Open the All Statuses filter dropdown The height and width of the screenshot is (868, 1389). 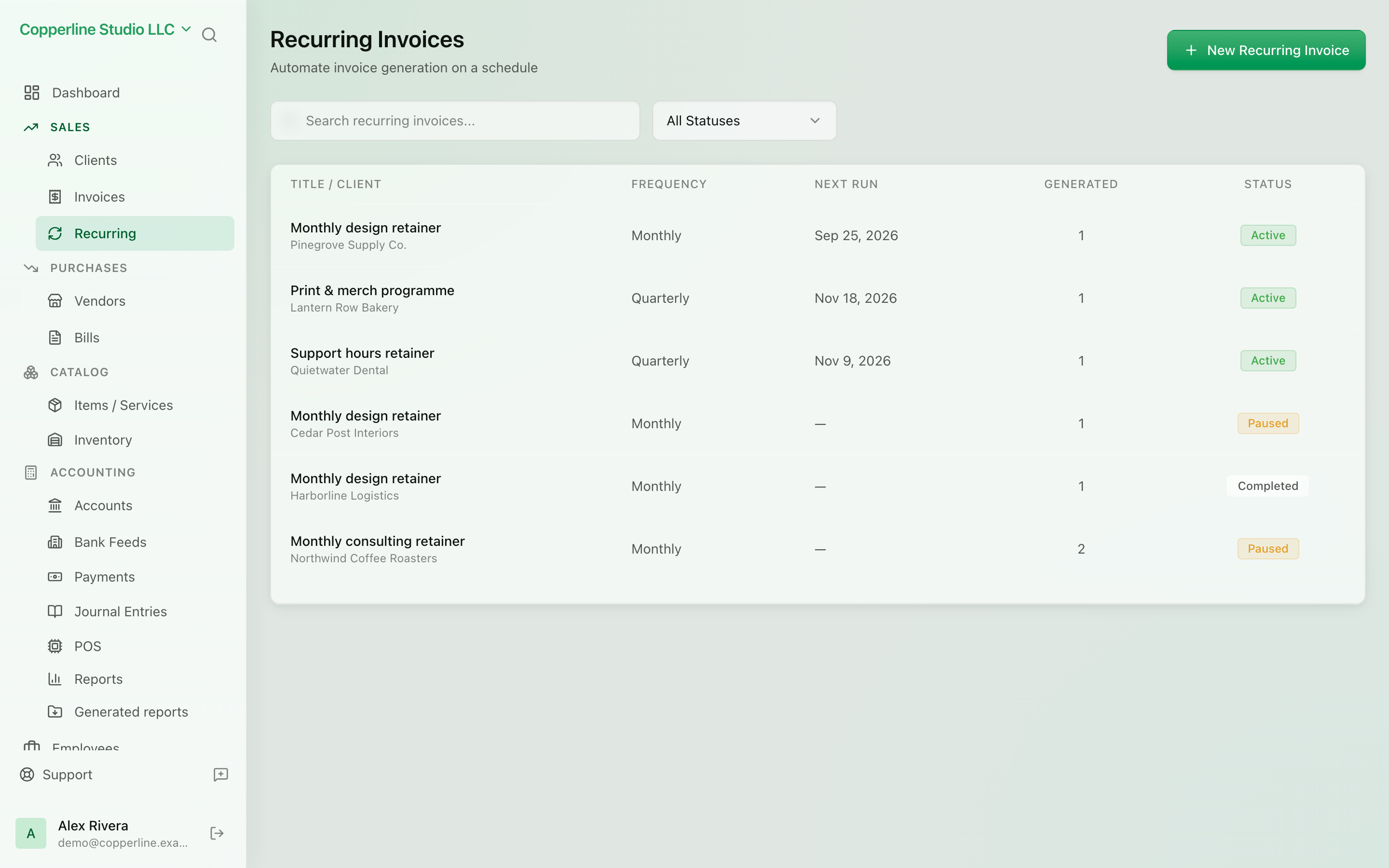745,121
